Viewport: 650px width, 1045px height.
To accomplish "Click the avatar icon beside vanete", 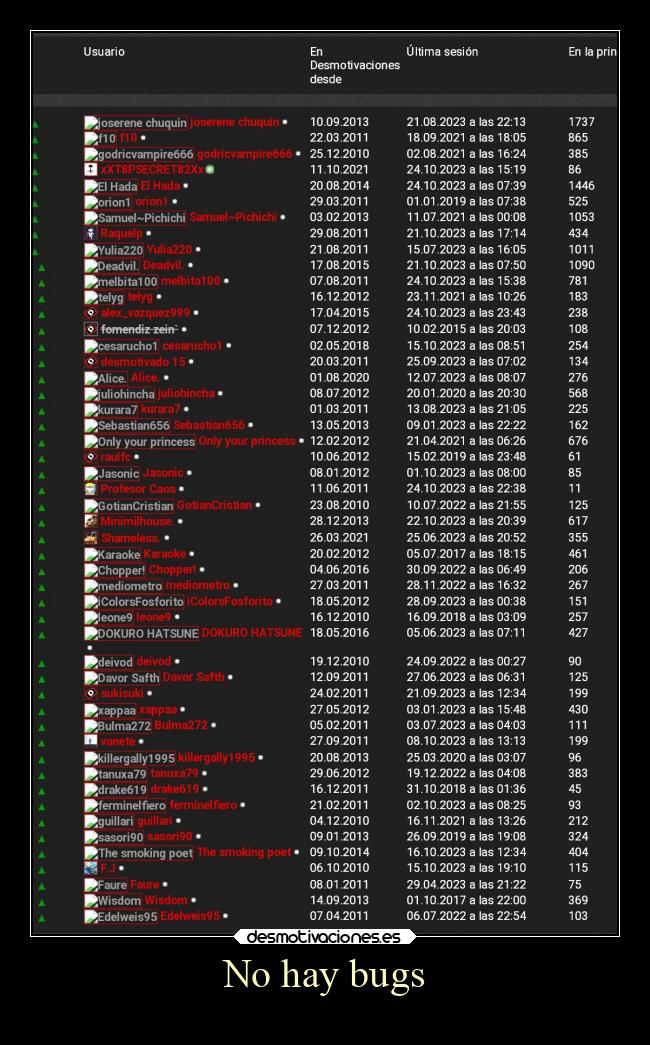I will (x=90, y=741).
